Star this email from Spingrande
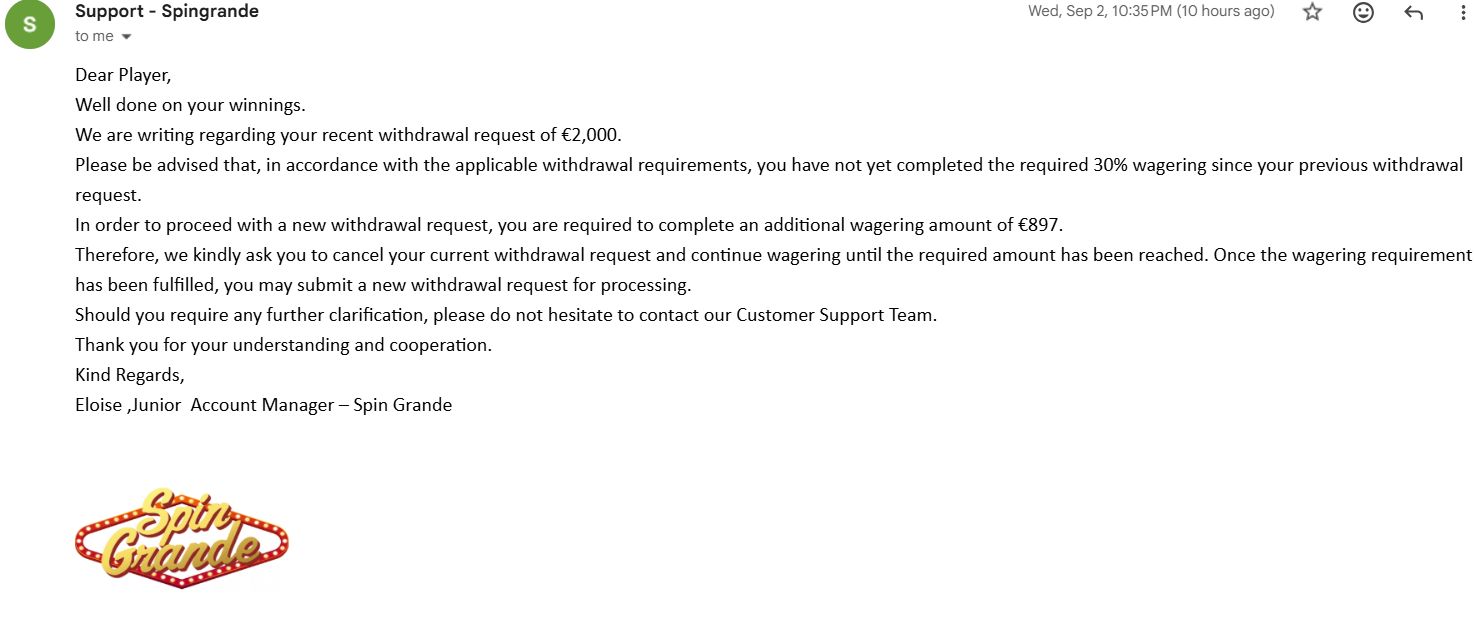Screen dimensions: 1475x617 coord(1312,12)
